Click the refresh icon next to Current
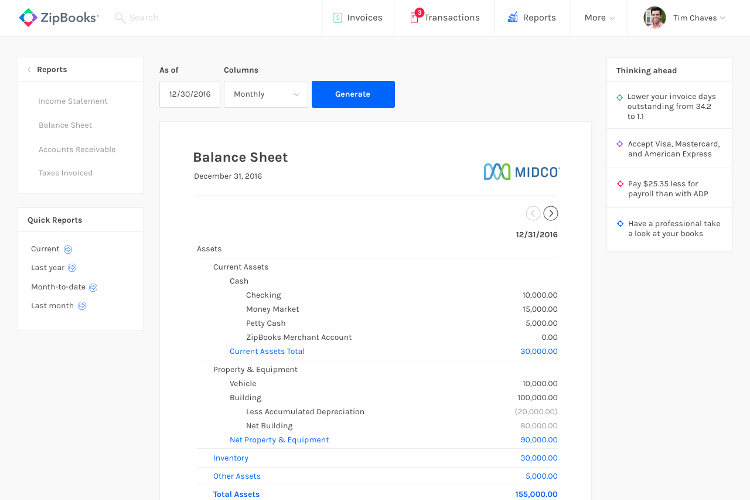Image resolution: width=750 pixels, height=500 pixels. coord(68,249)
